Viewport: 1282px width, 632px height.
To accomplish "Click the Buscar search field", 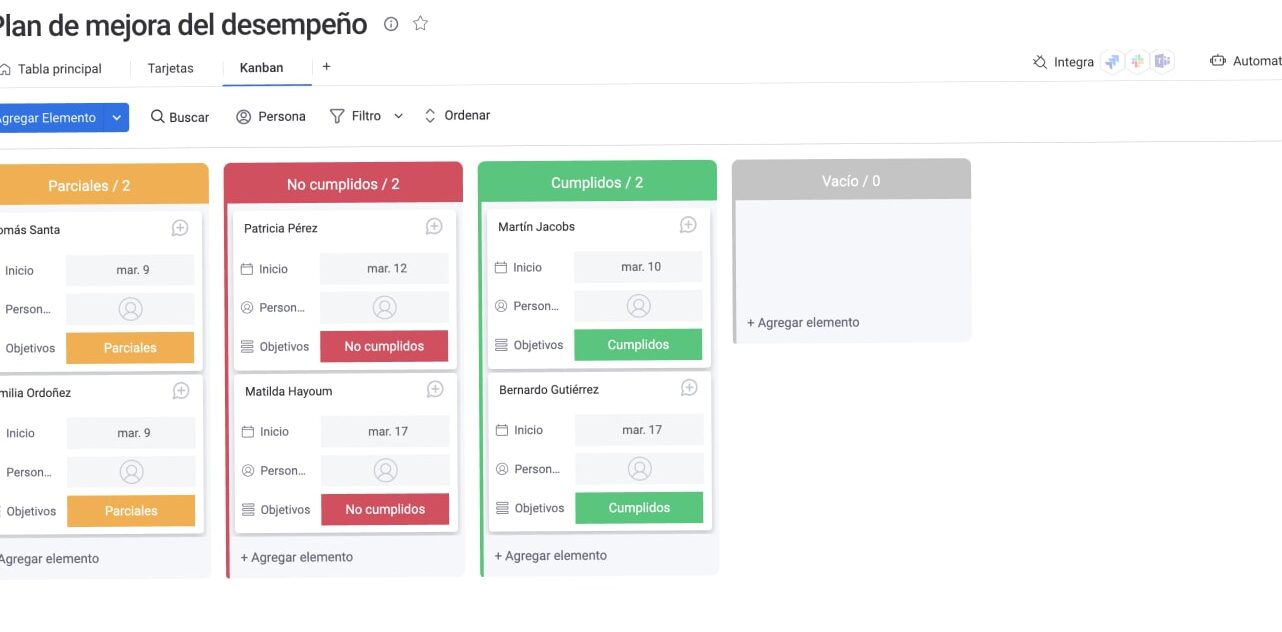I will click(180, 117).
